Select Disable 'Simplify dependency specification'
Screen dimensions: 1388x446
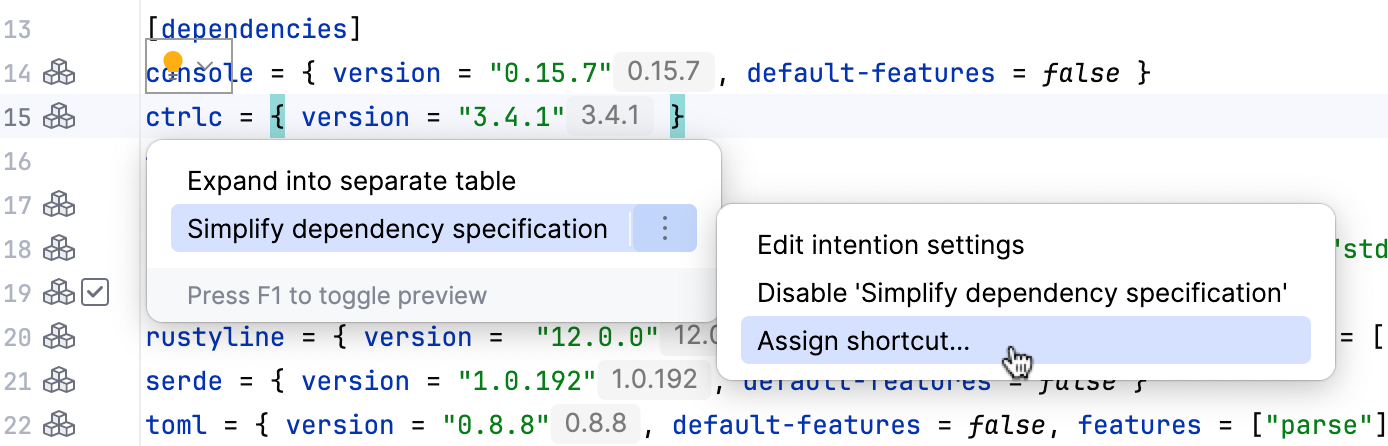pos(1021,293)
